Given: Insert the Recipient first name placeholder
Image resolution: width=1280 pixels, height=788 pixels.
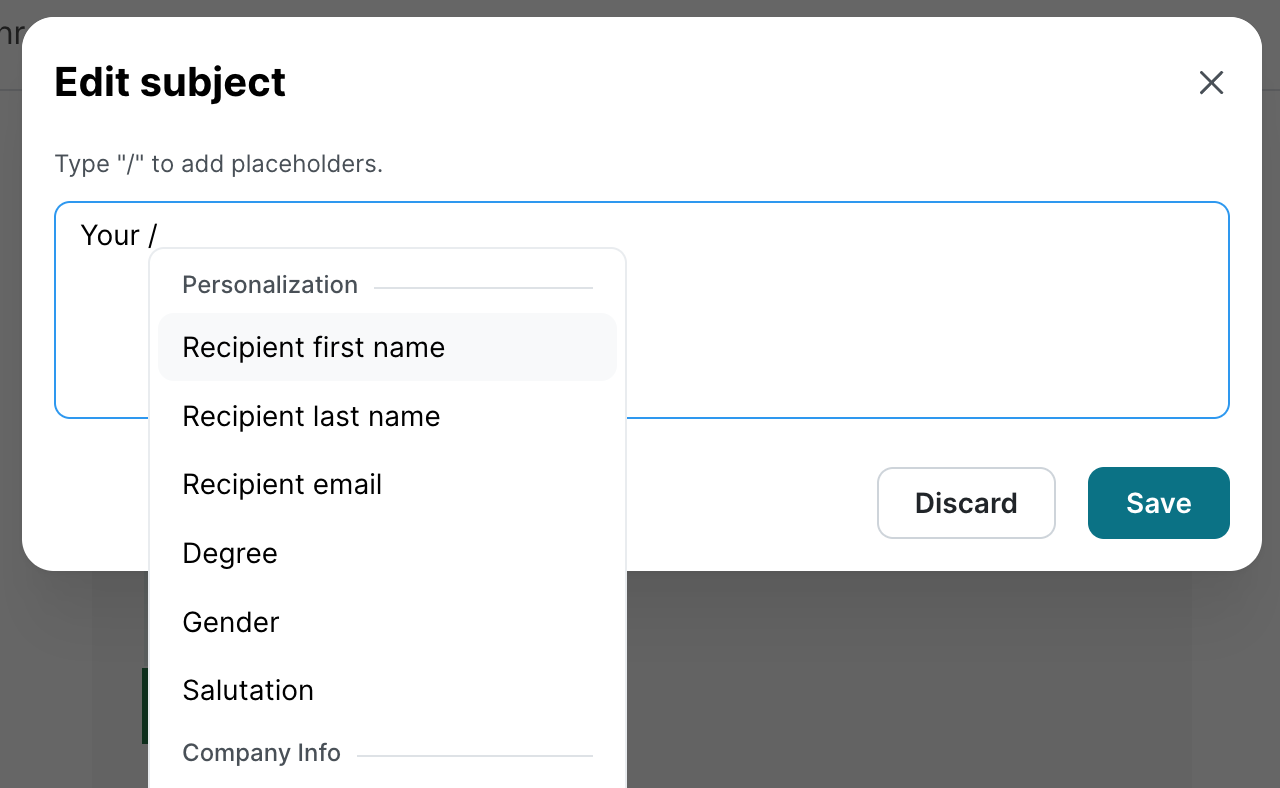Looking at the screenshot, I should pos(313,348).
